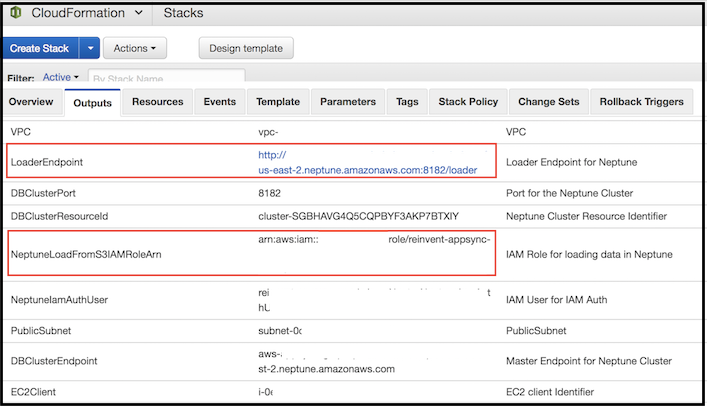This screenshot has height=407, width=707.
Task: Focus the By Stack Name filter field
Action: coord(166,76)
